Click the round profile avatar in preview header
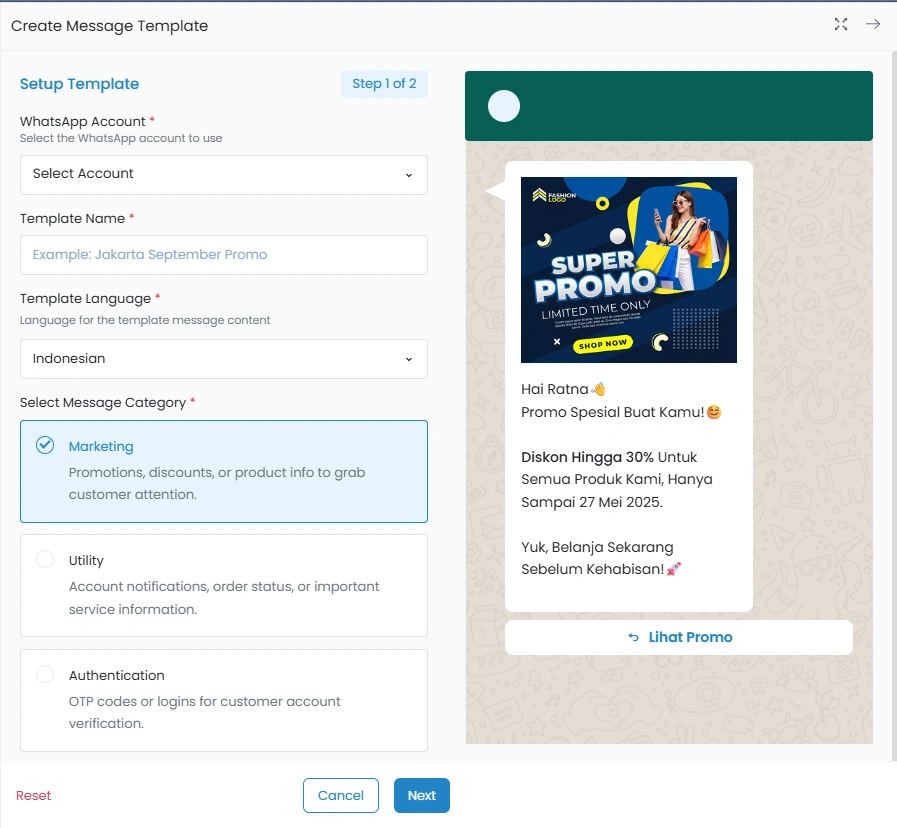 pos(504,105)
